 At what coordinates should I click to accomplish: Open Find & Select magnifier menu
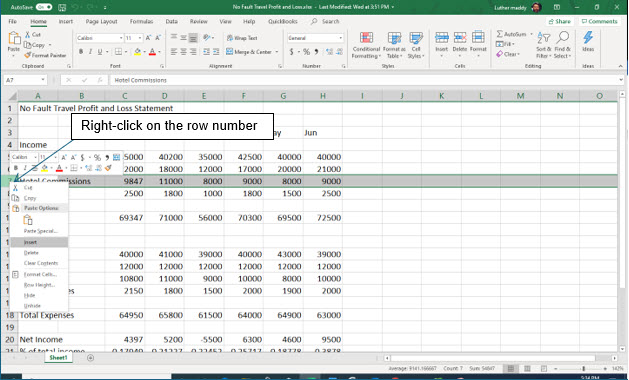562,45
